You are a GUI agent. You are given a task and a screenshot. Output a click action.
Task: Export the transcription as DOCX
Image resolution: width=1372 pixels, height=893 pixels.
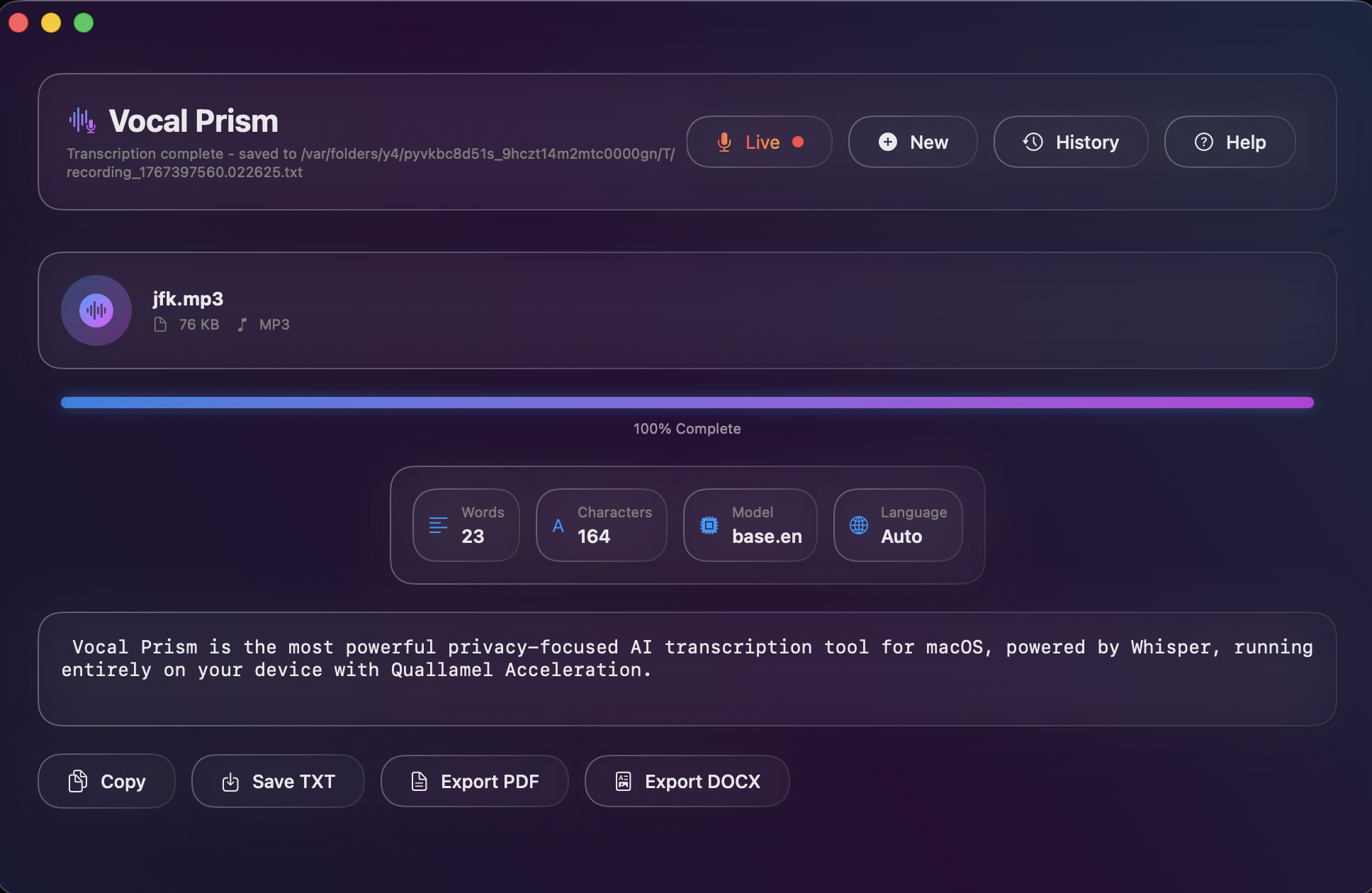(686, 781)
